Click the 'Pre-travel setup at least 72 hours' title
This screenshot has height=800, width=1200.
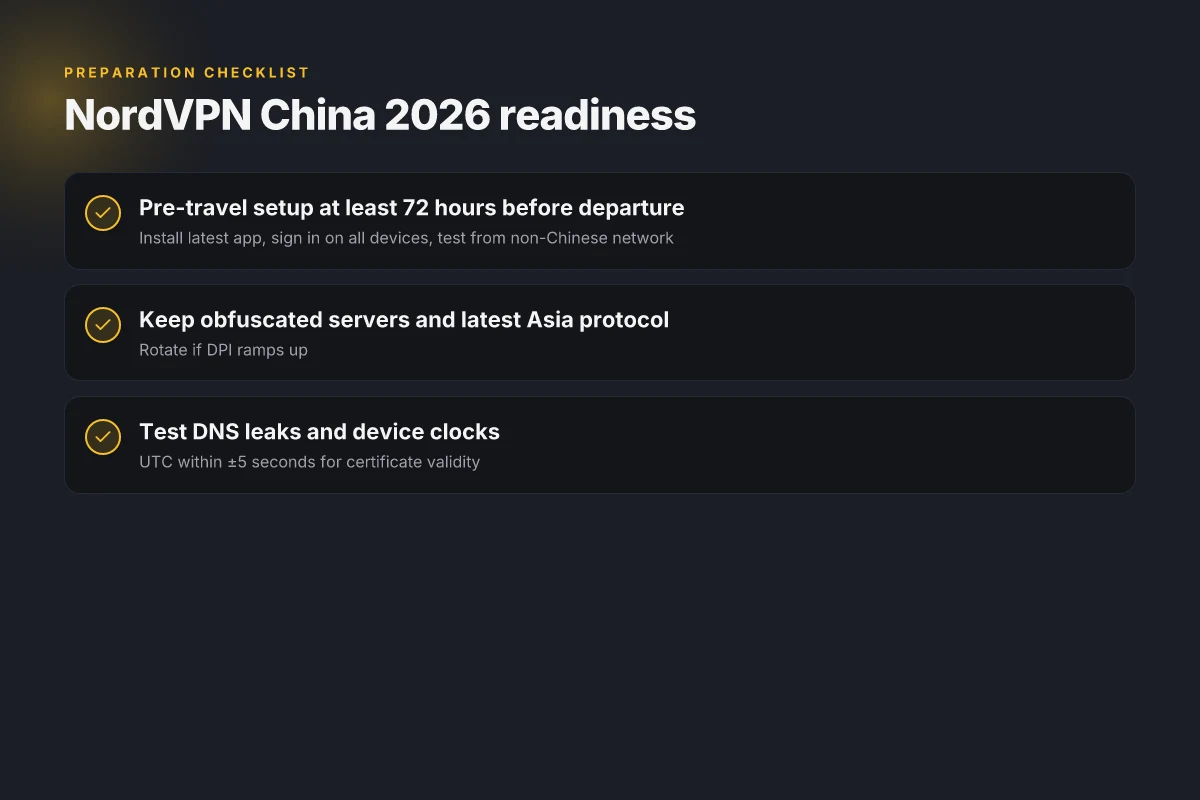tap(411, 208)
